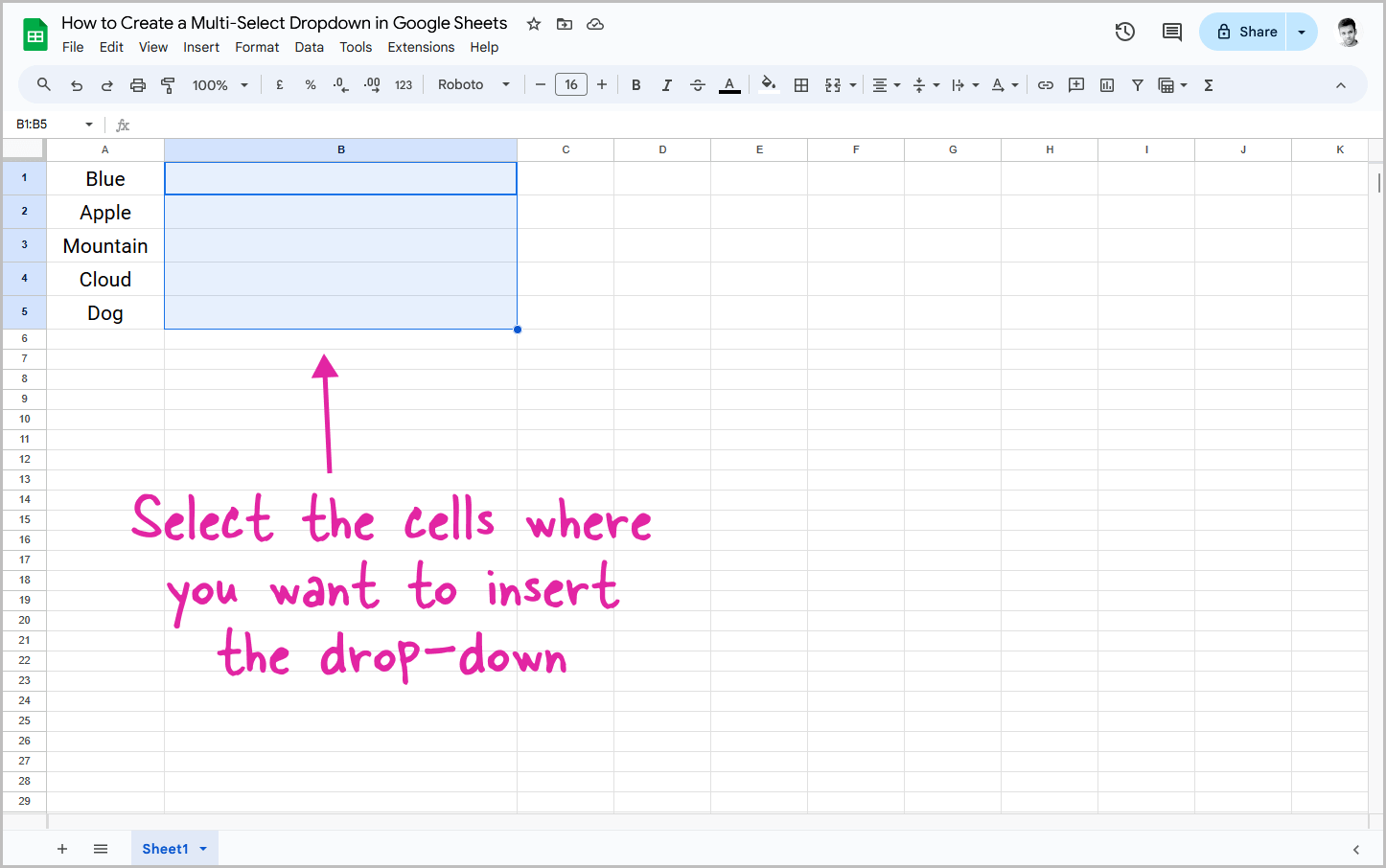Screen dimensions: 1386x868
Task: Click the Add Sheet plus button
Action: coord(62,849)
